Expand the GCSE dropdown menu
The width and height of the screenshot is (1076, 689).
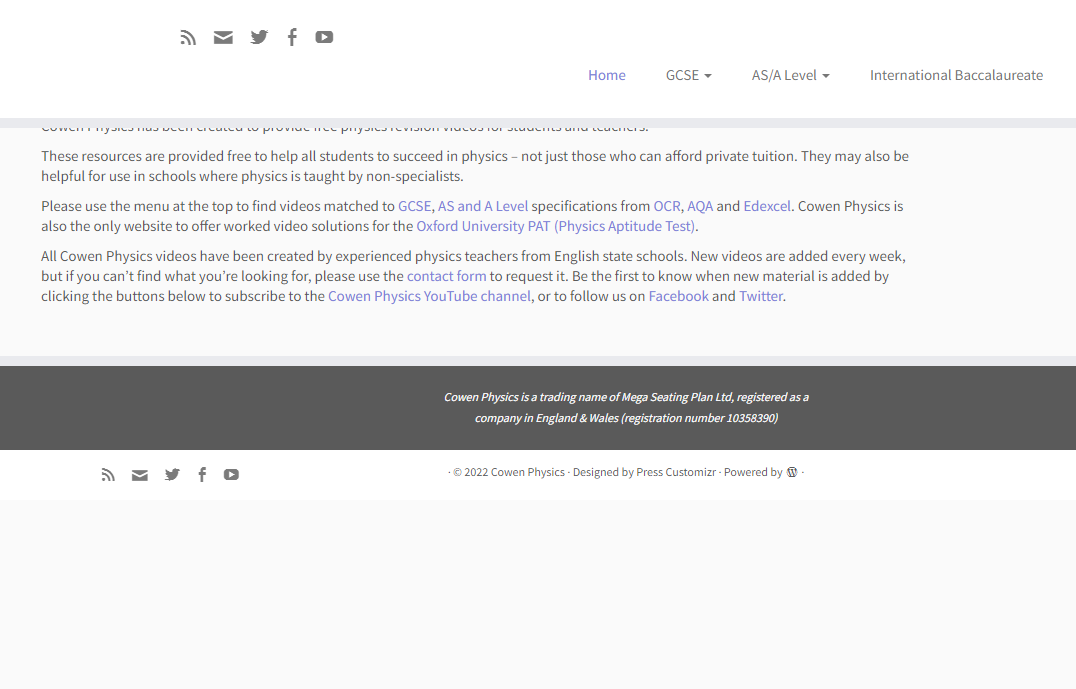point(688,75)
